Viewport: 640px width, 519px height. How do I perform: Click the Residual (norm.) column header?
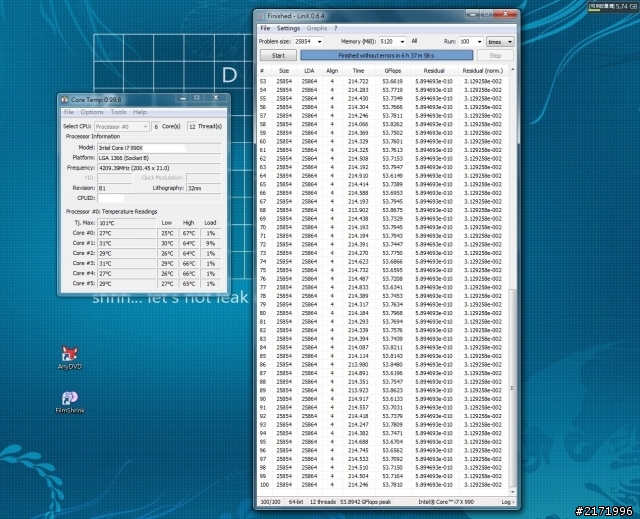[x=483, y=71]
